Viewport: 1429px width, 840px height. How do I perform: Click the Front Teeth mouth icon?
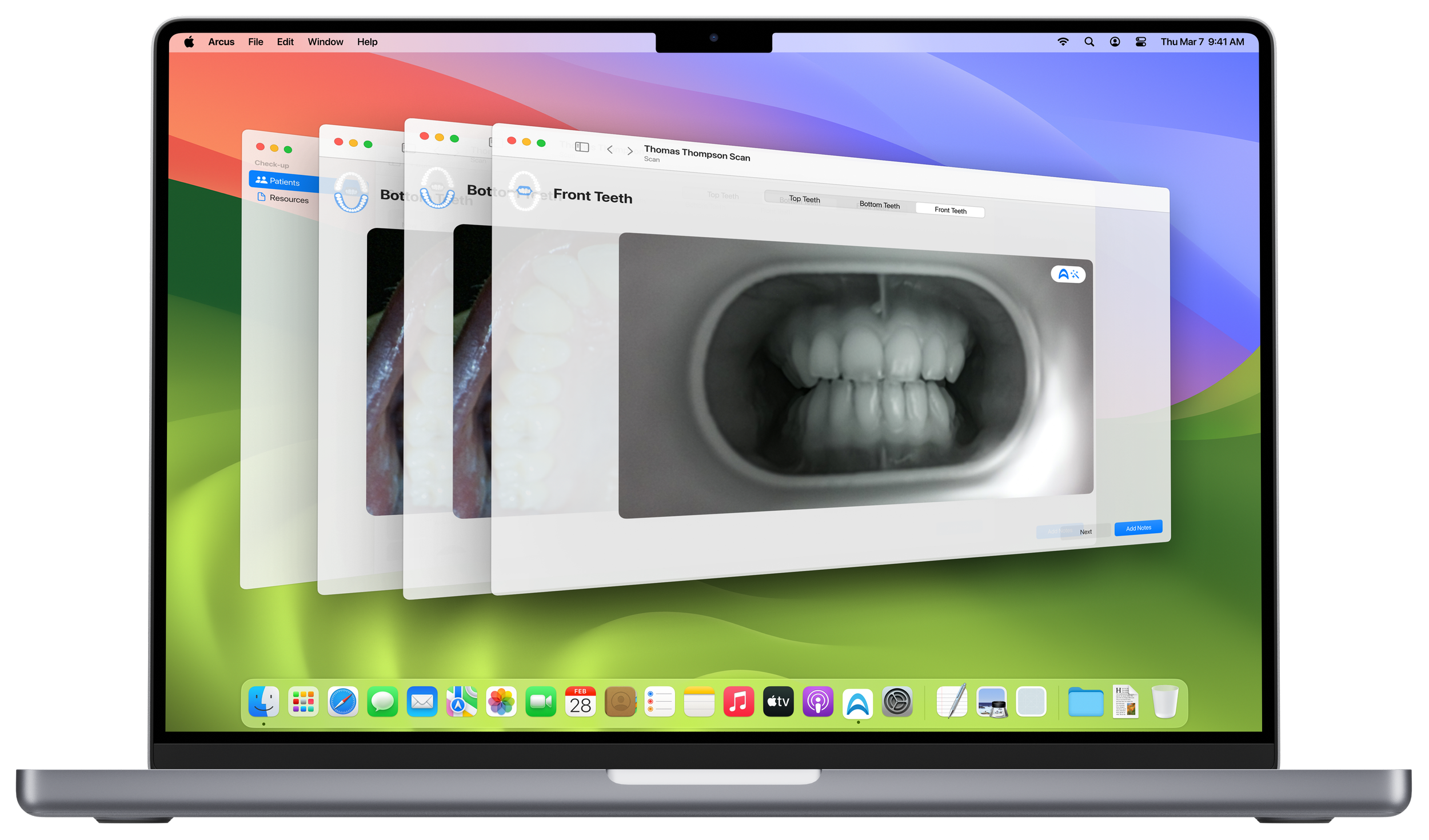click(524, 191)
